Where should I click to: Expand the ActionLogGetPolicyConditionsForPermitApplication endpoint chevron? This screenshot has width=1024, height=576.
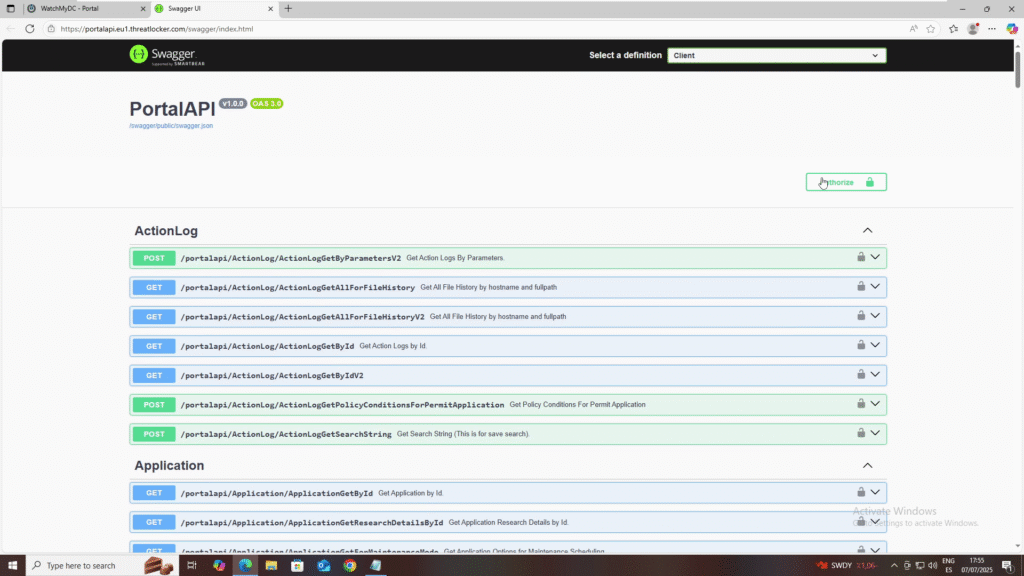pyautogui.click(x=875, y=404)
